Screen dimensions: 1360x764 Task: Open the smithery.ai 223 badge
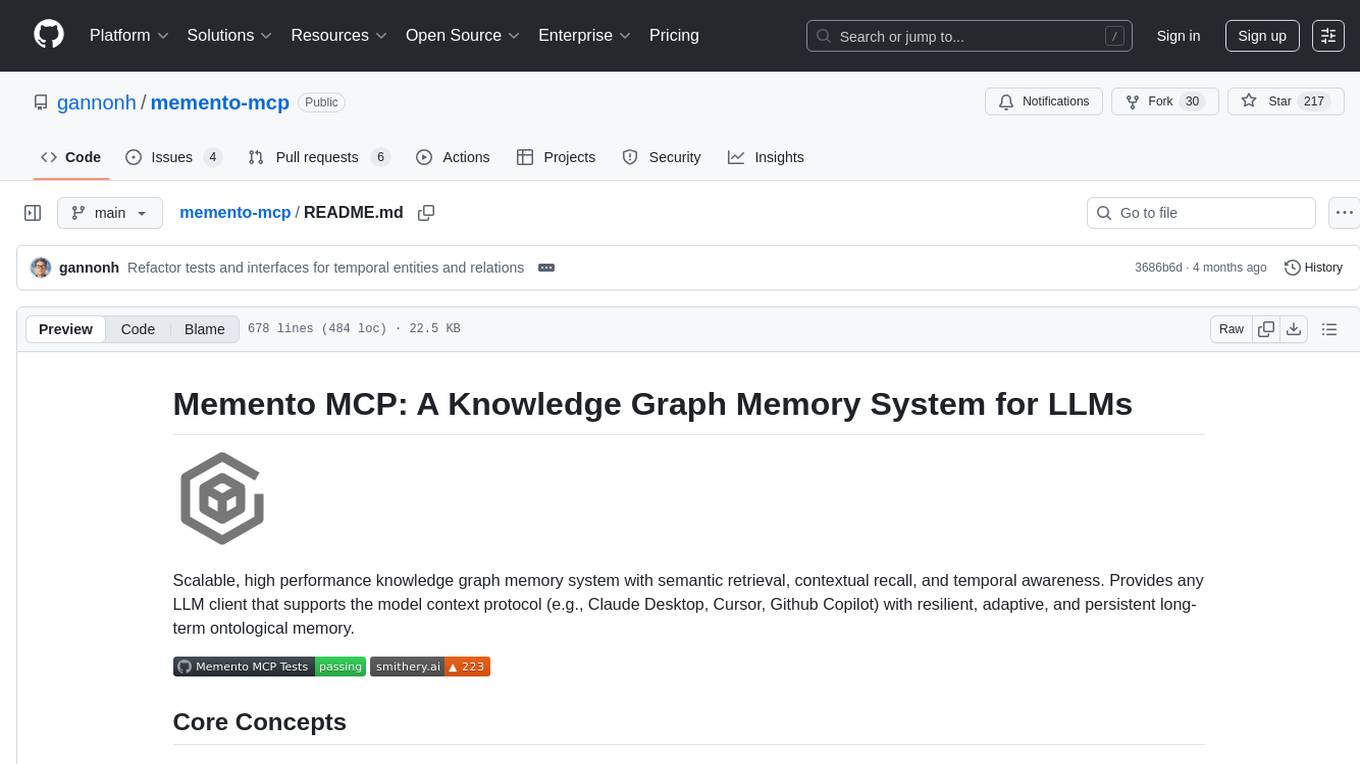[430, 667]
